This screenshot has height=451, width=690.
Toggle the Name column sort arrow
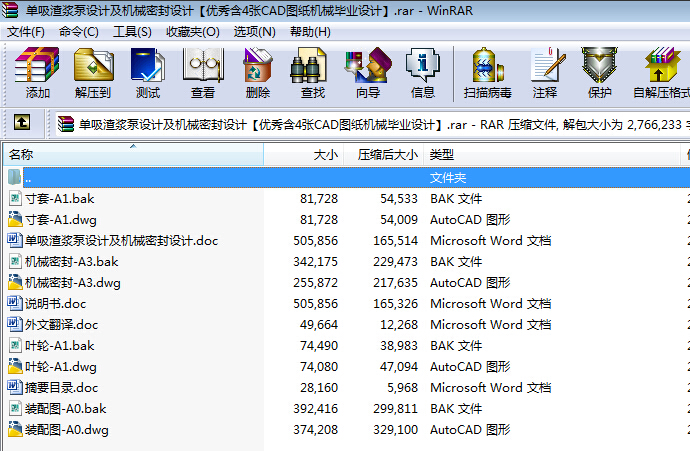click(133, 146)
